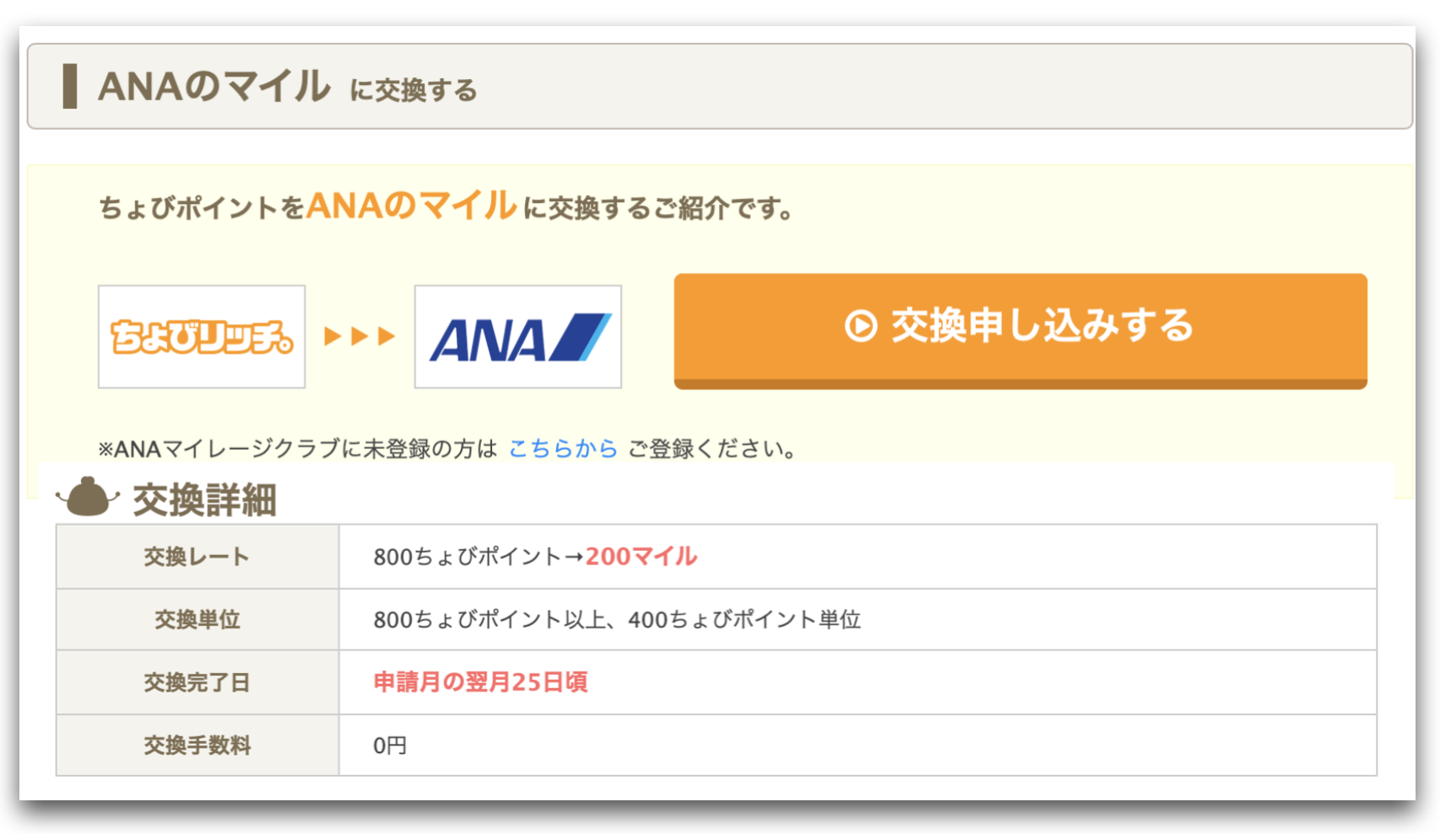Click the ANA airline logo

coord(517,336)
